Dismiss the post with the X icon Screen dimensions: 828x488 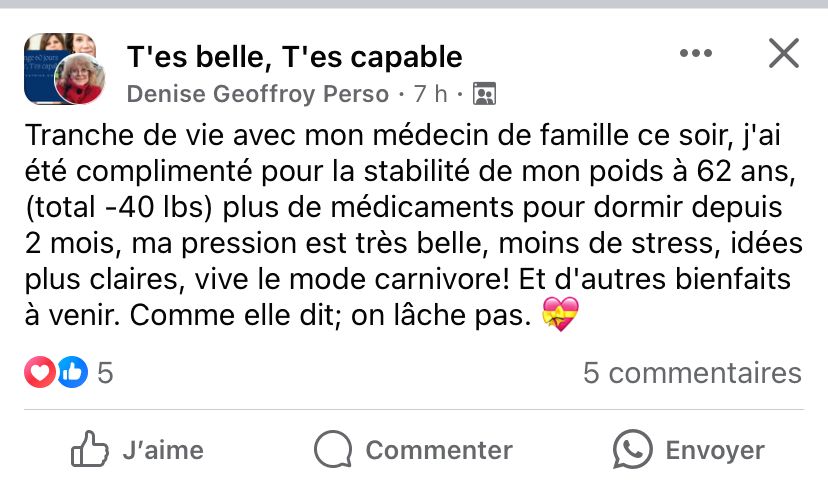pos(783,54)
